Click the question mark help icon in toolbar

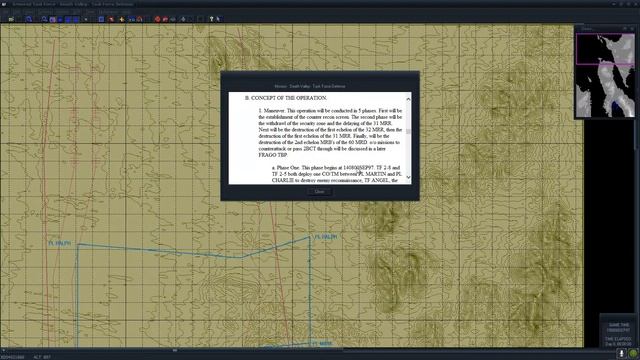[211, 19]
